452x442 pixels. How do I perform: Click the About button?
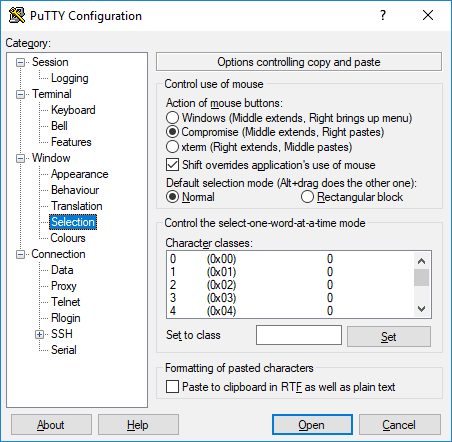[51, 425]
